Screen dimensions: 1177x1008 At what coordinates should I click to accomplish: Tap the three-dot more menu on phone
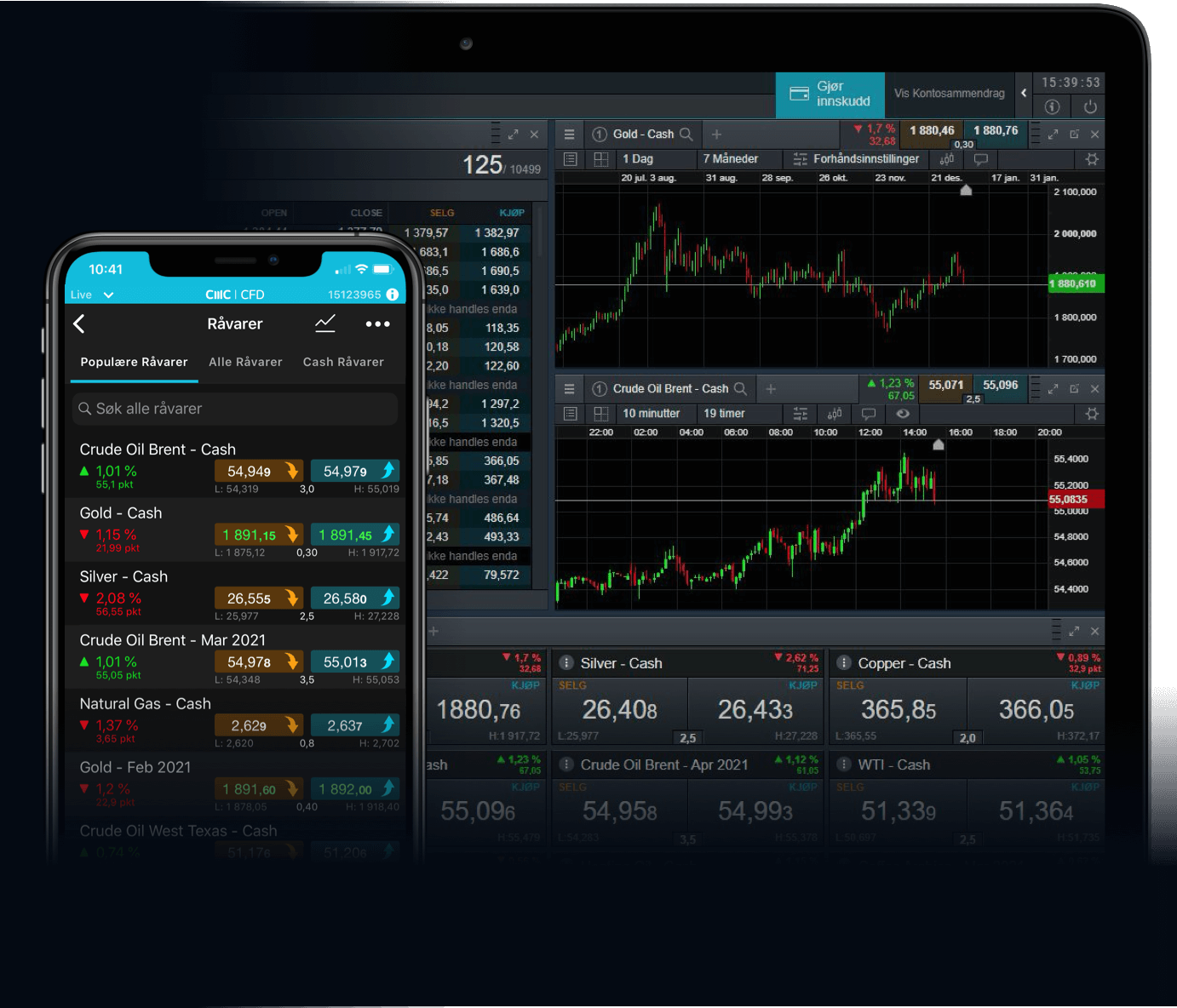click(x=377, y=324)
